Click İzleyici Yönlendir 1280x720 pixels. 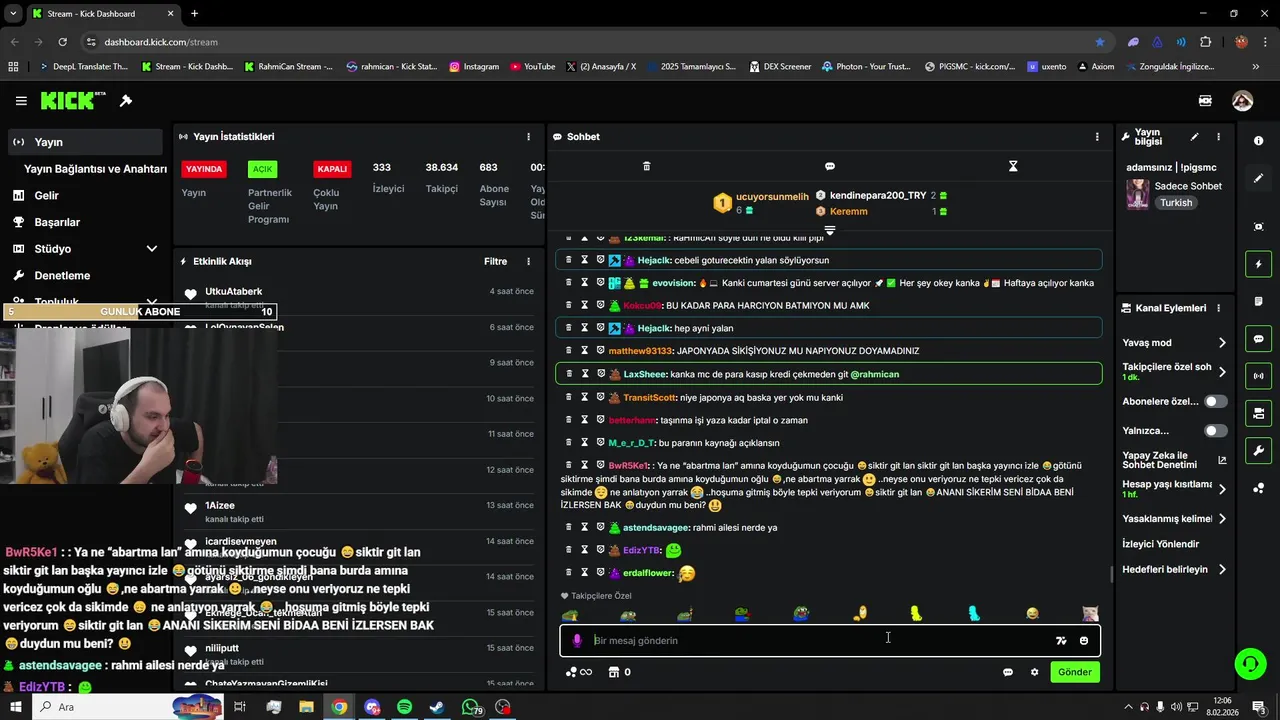tap(1160, 544)
